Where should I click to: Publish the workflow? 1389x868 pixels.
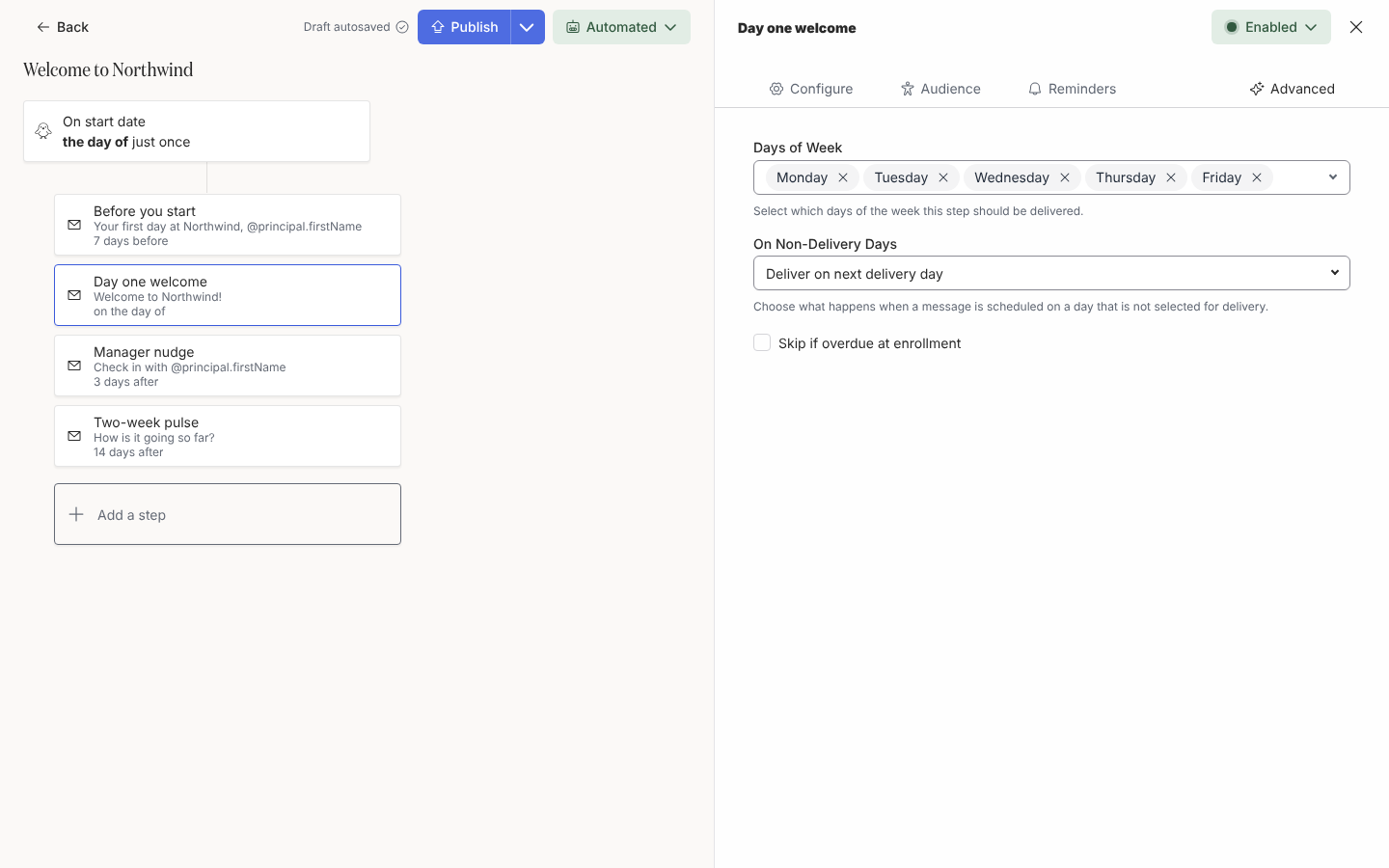(x=464, y=27)
